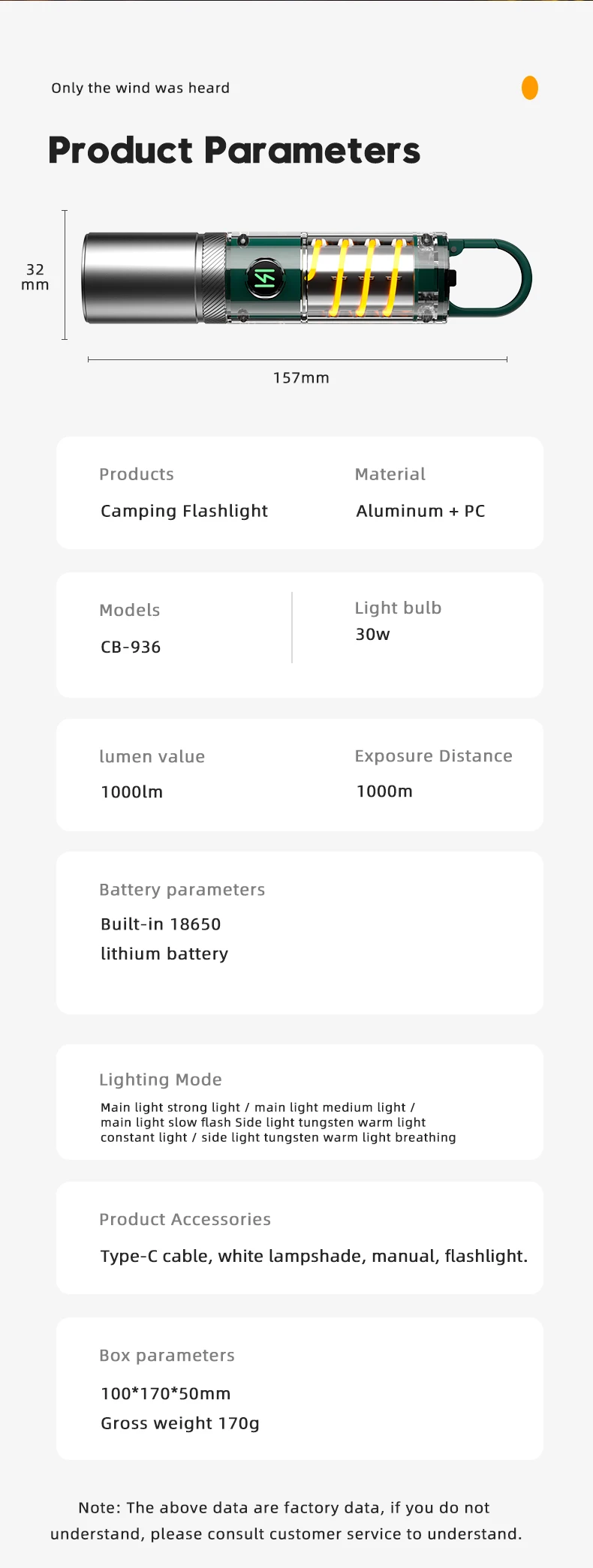Click the flashlight's silver aluminum head
Viewport: 593px width, 1568px height.
[141, 278]
